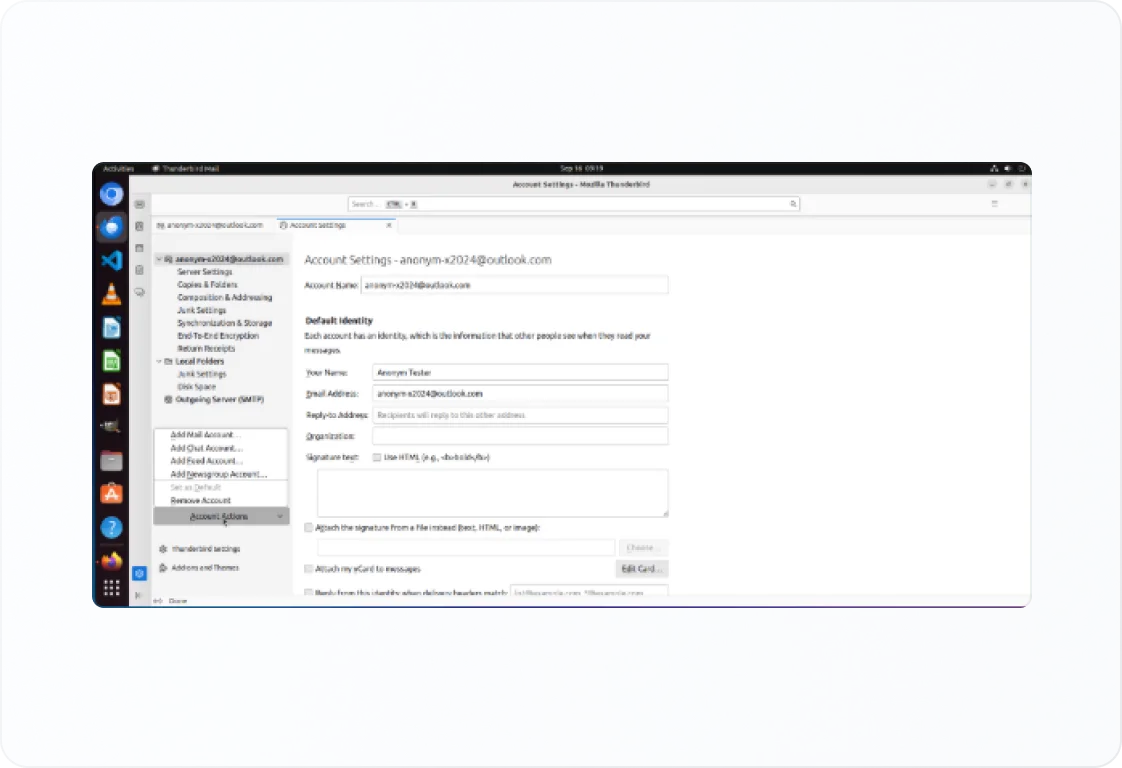Open LibreOffice Impress from the dock
Viewport: 1122px width, 768px height.
[x=111, y=394]
